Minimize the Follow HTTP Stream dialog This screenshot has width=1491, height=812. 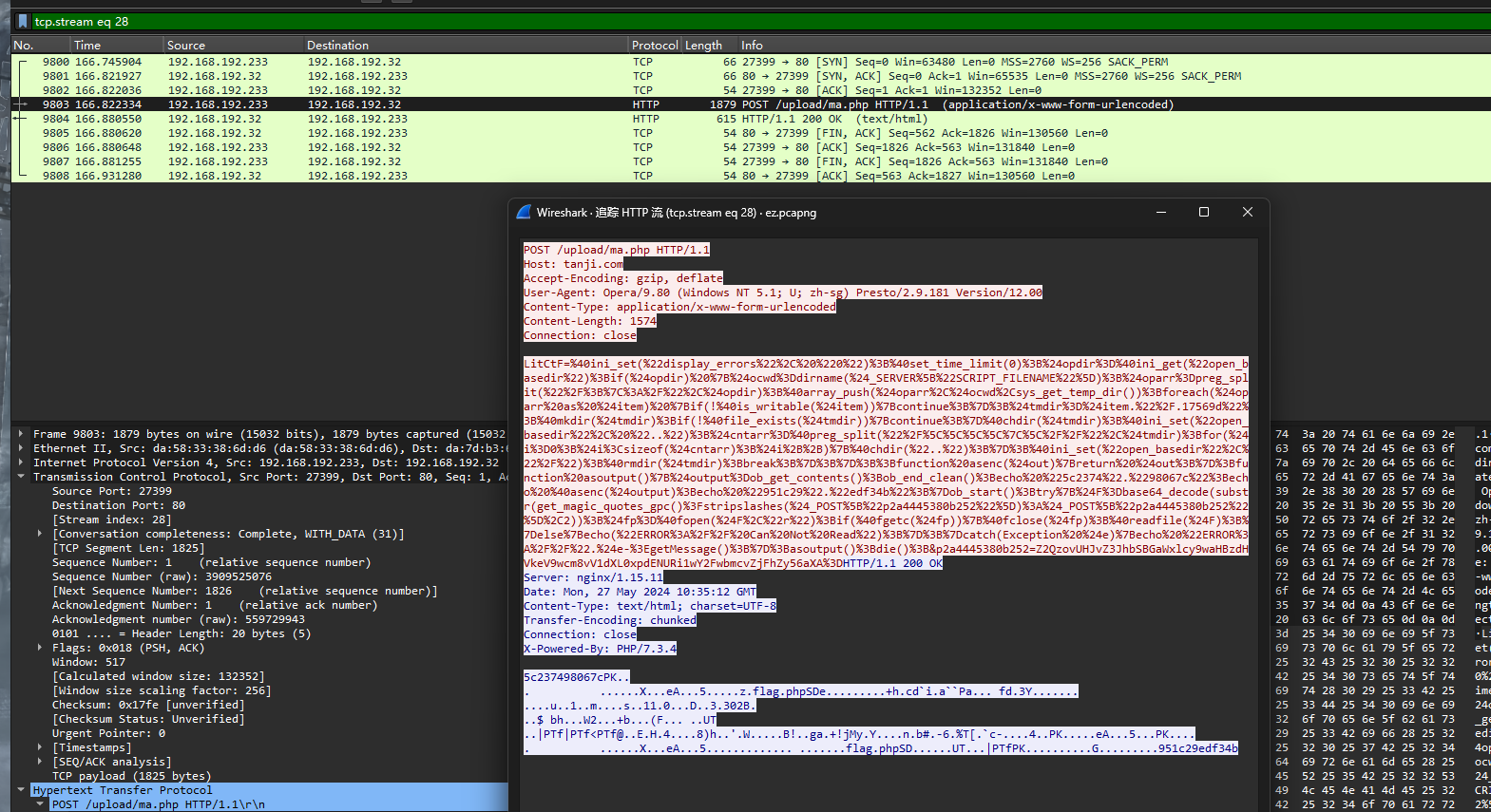[1160, 213]
